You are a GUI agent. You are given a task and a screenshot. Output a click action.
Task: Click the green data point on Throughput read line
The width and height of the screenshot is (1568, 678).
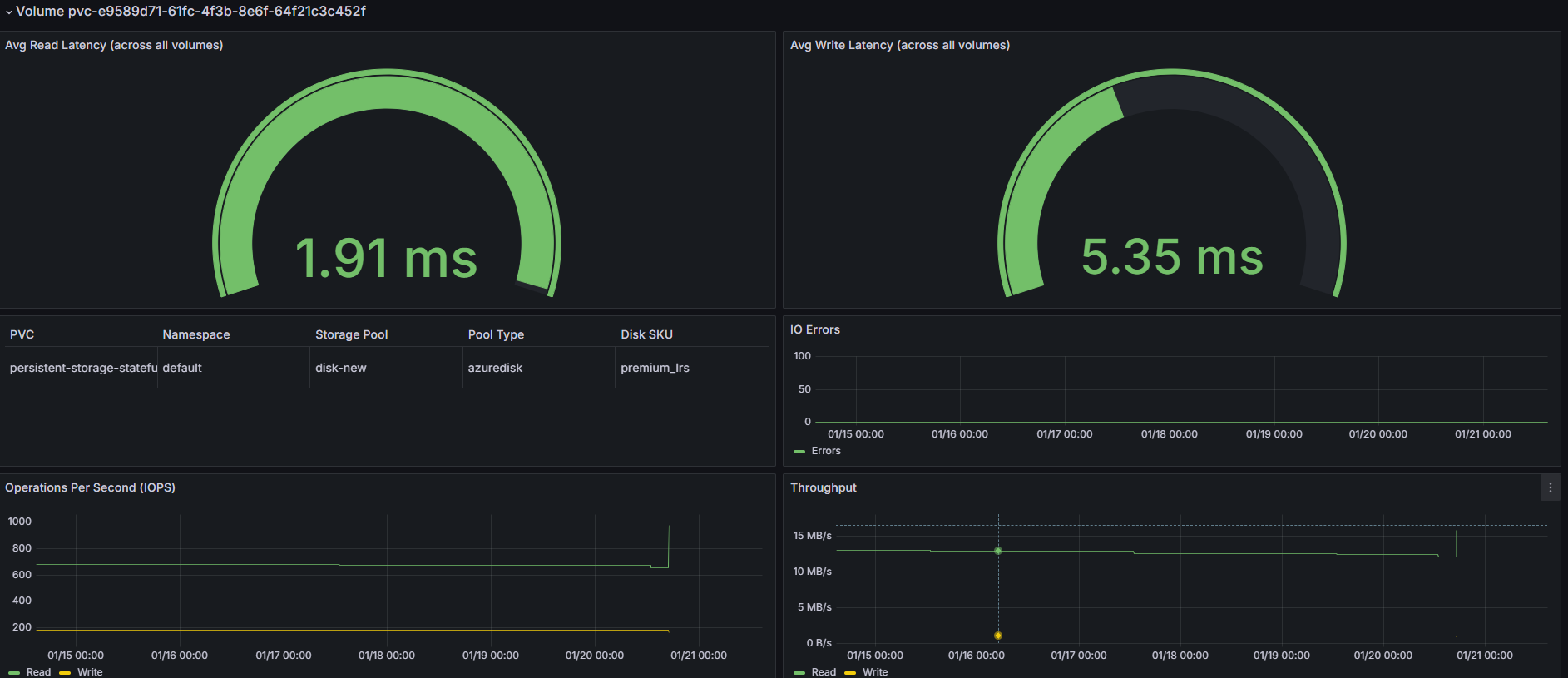998,551
